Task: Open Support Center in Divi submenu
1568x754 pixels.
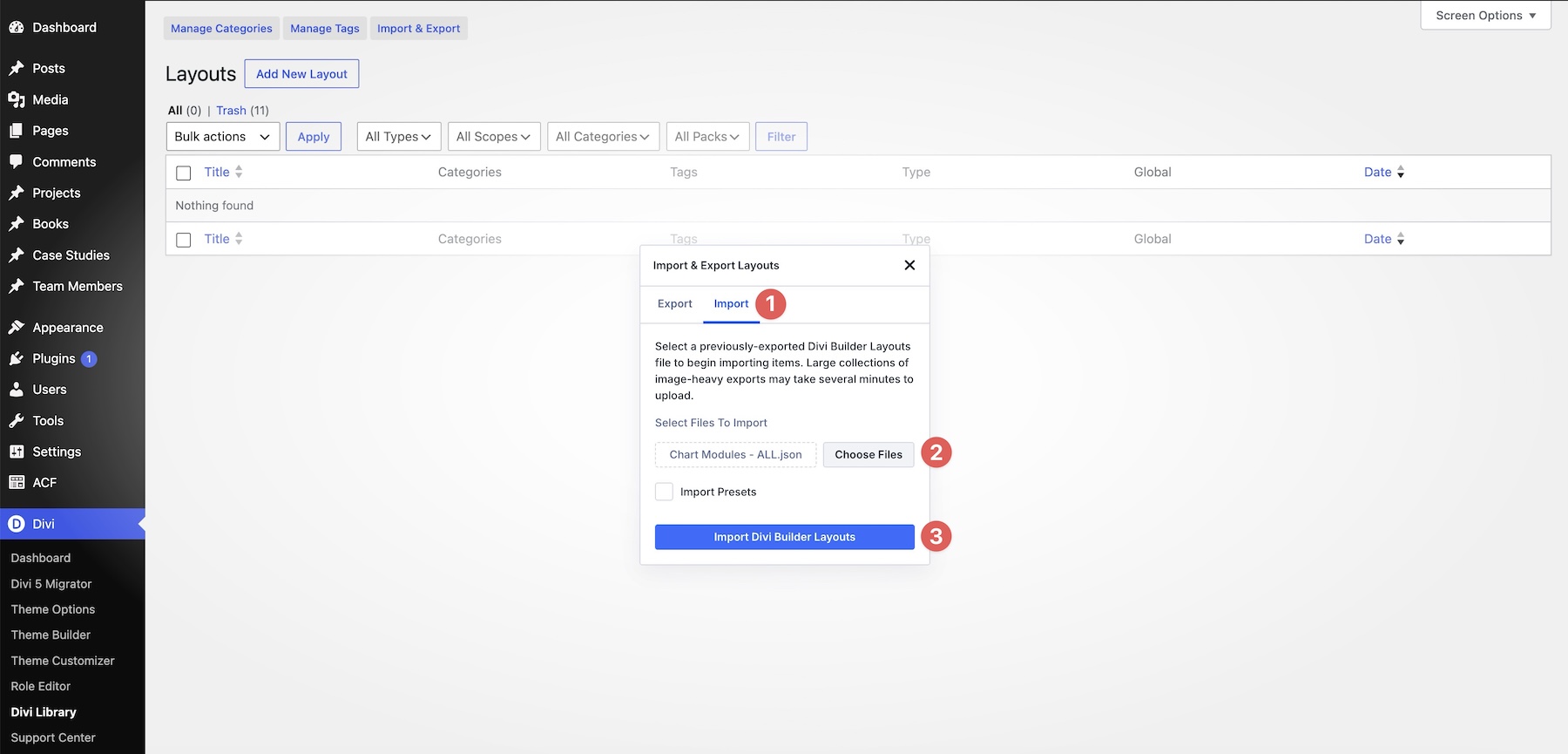Action: [x=53, y=737]
